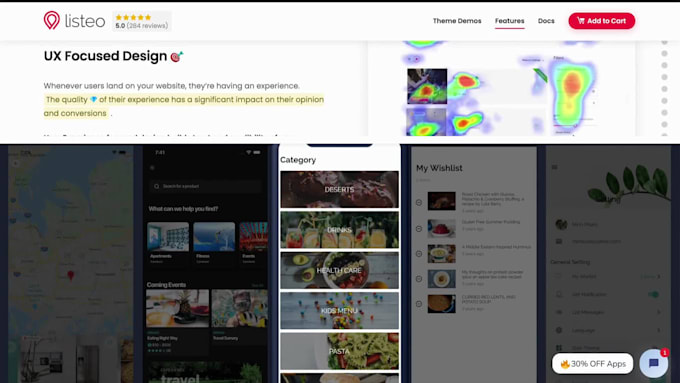680x383 pixels.
Task: Open the Summer Pudding wishlist thumbnail
Action: click(441, 228)
